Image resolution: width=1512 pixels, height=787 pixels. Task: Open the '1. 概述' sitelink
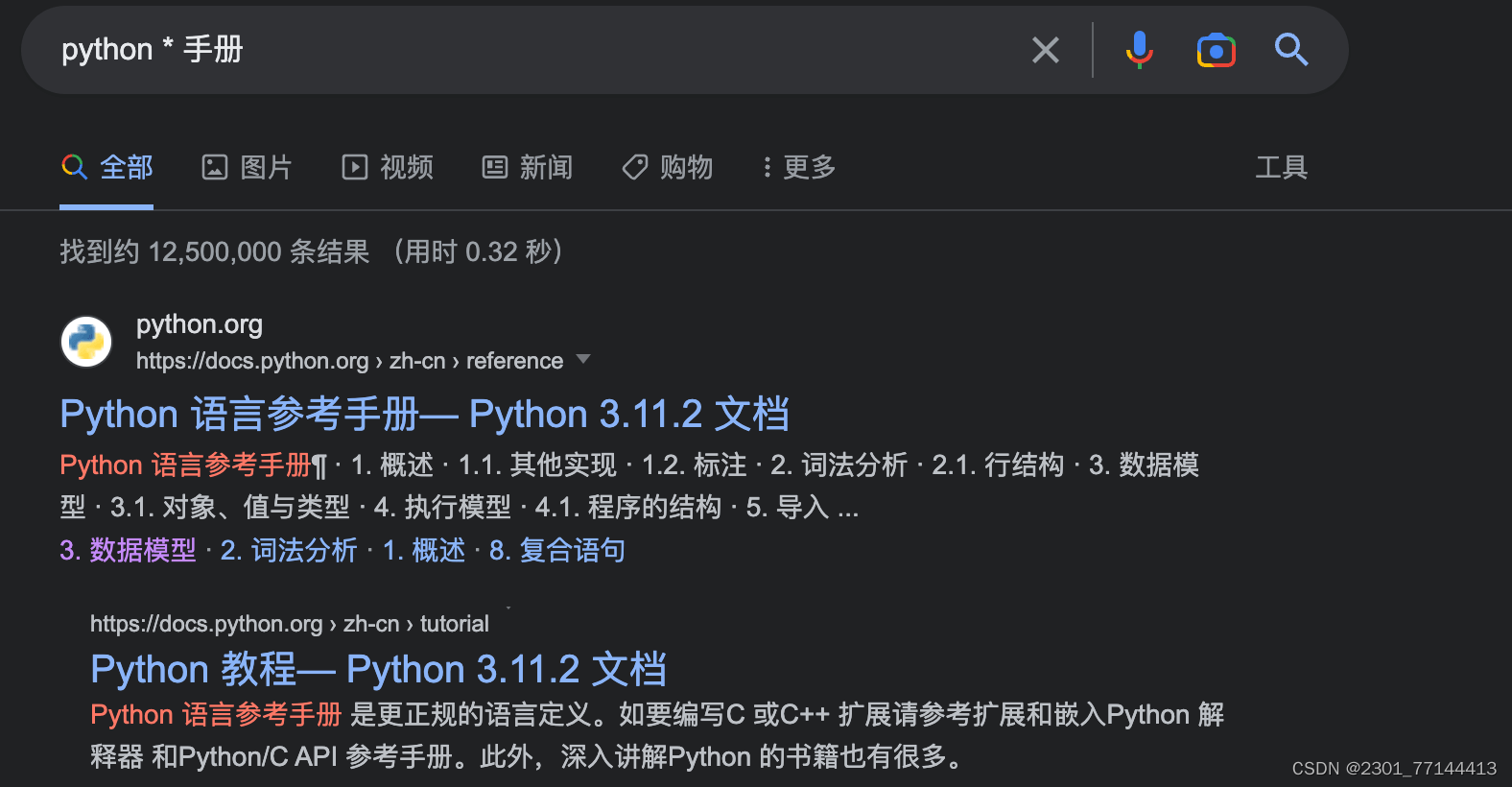point(424,550)
